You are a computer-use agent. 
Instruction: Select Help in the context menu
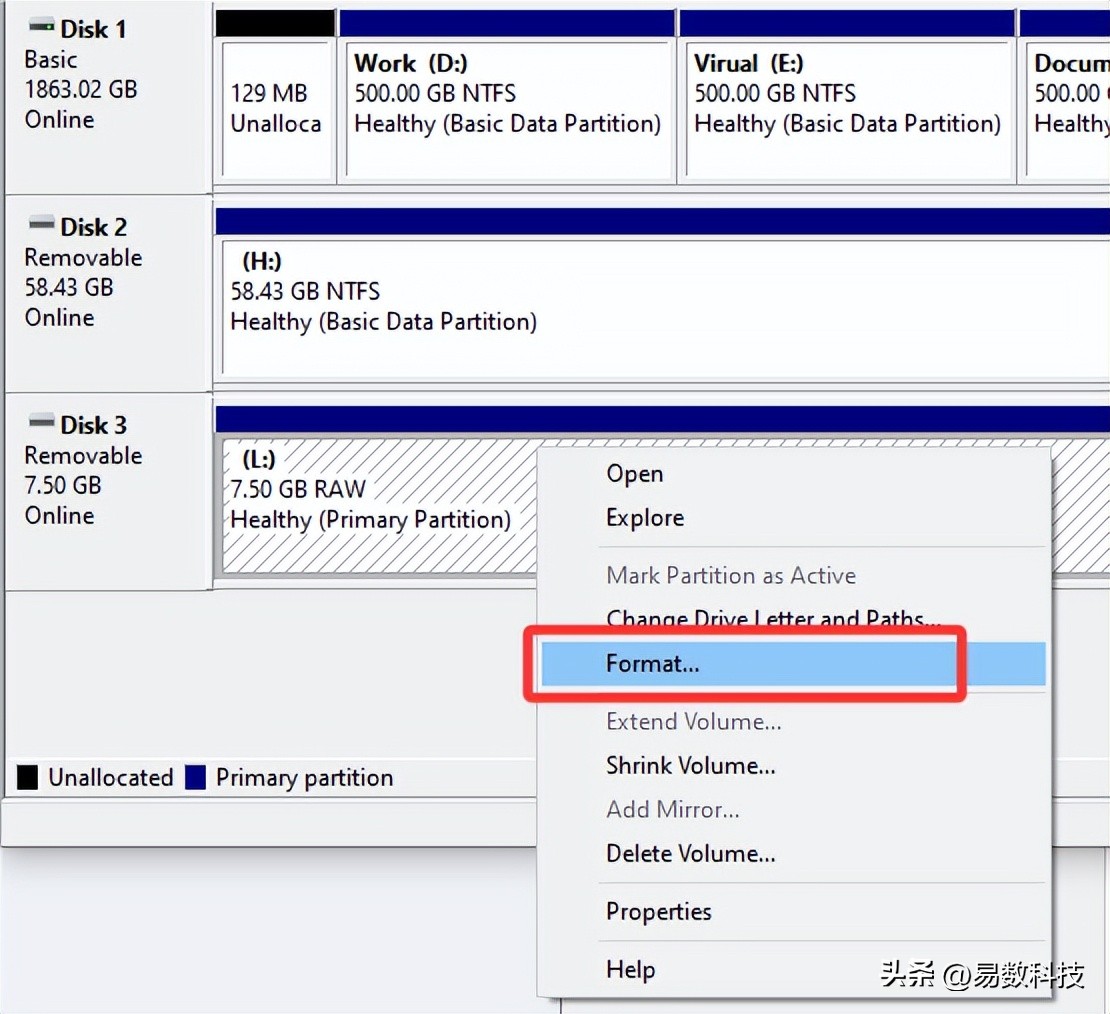click(630, 970)
